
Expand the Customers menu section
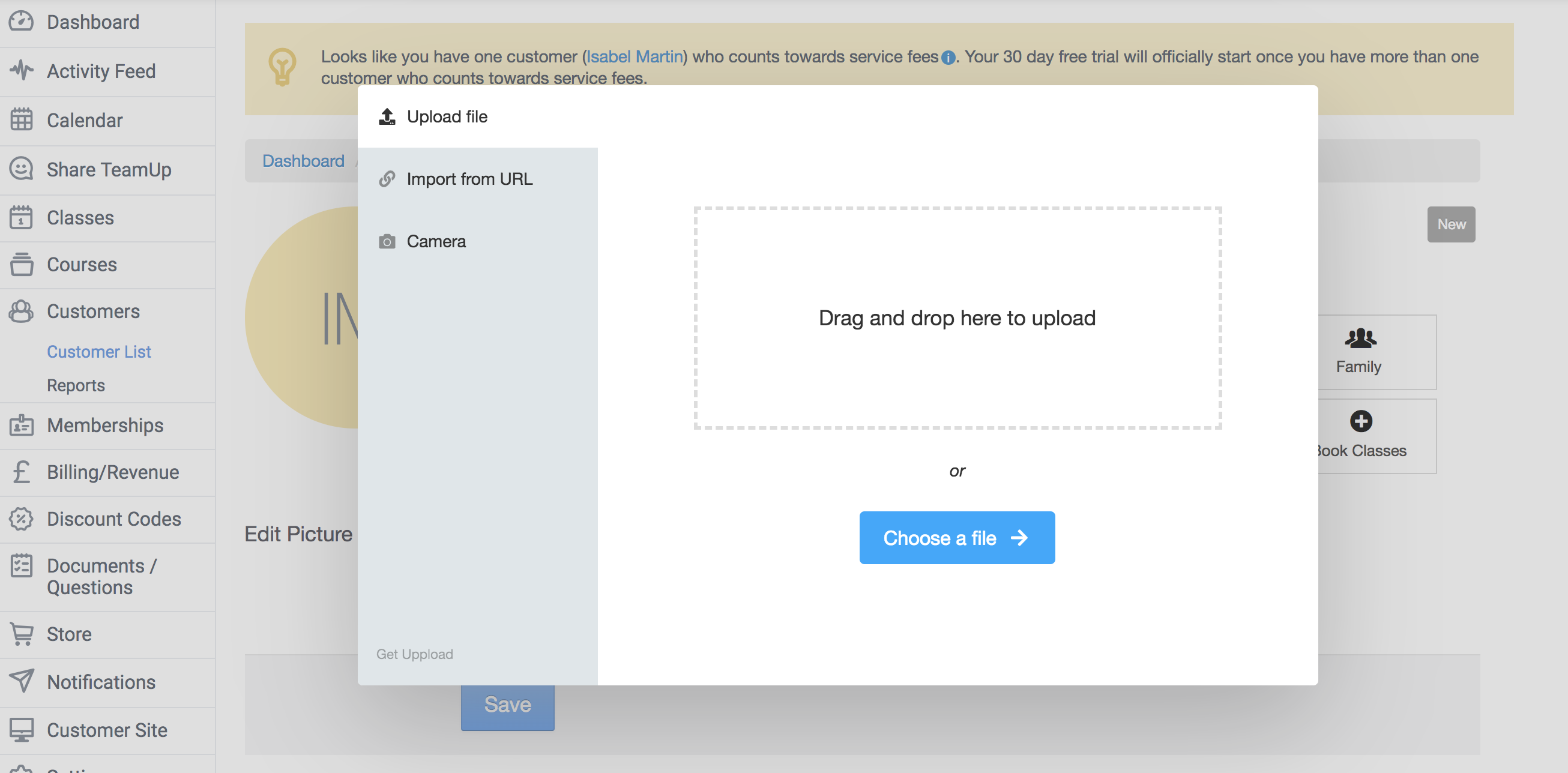click(93, 311)
